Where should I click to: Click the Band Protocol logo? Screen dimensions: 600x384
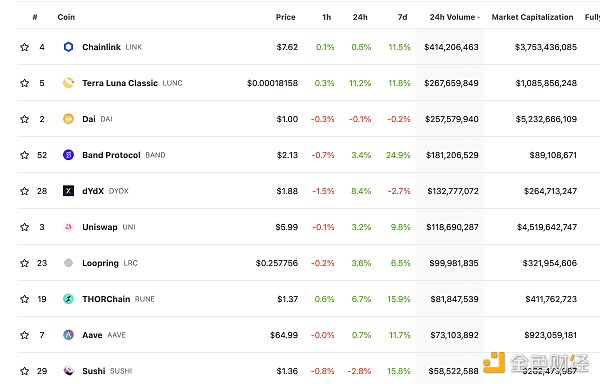click(x=68, y=155)
